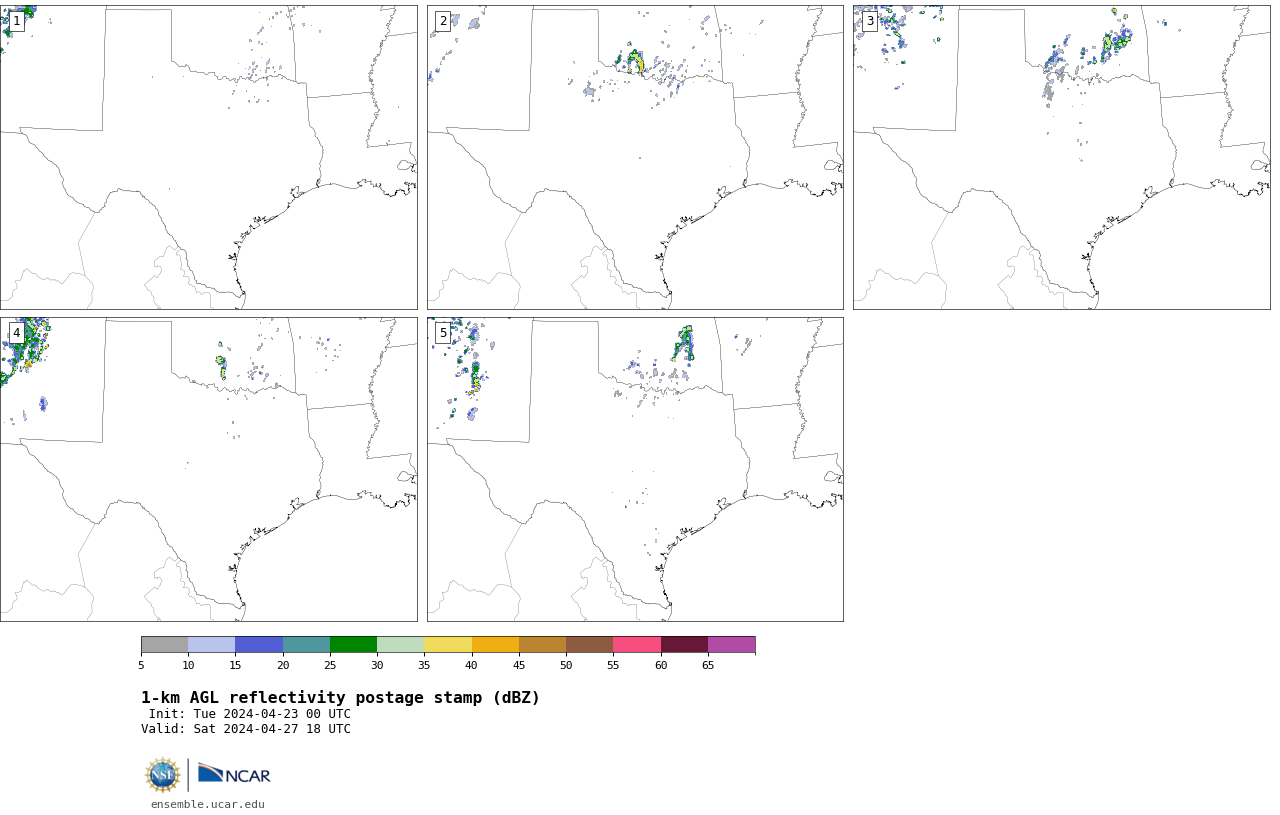Open ensemble member 5 reflectivity map
Viewport: 1280px width, 815px height.
(635, 469)
